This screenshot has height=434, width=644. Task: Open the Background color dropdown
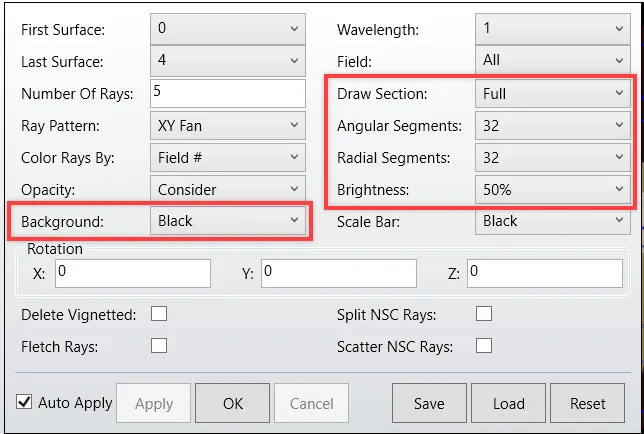coord(227,221)
